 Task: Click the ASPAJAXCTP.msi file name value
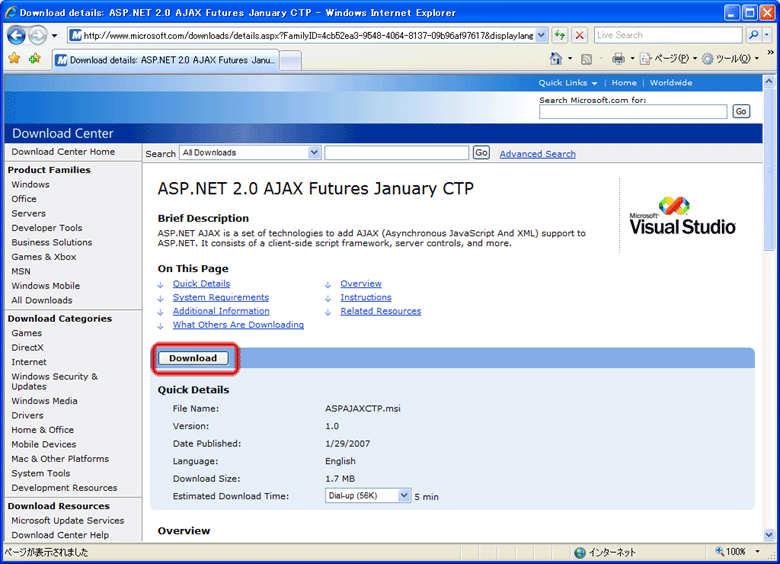(363, 409)
